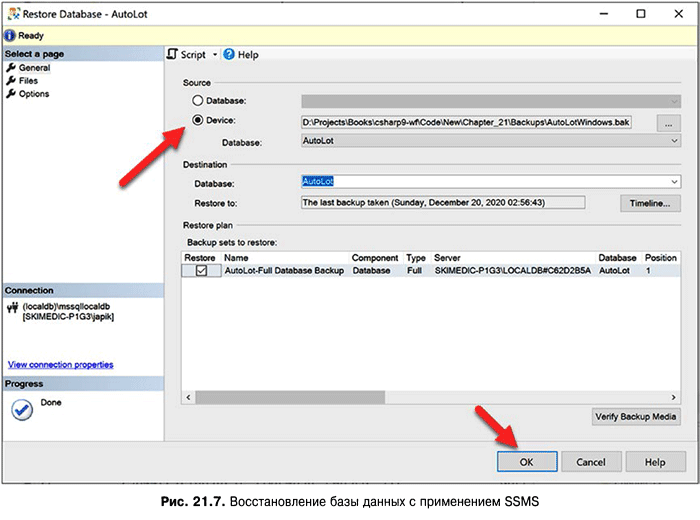Screen dimensions: 700x520
Task: Click the Type column header
Action: point(416,258)
